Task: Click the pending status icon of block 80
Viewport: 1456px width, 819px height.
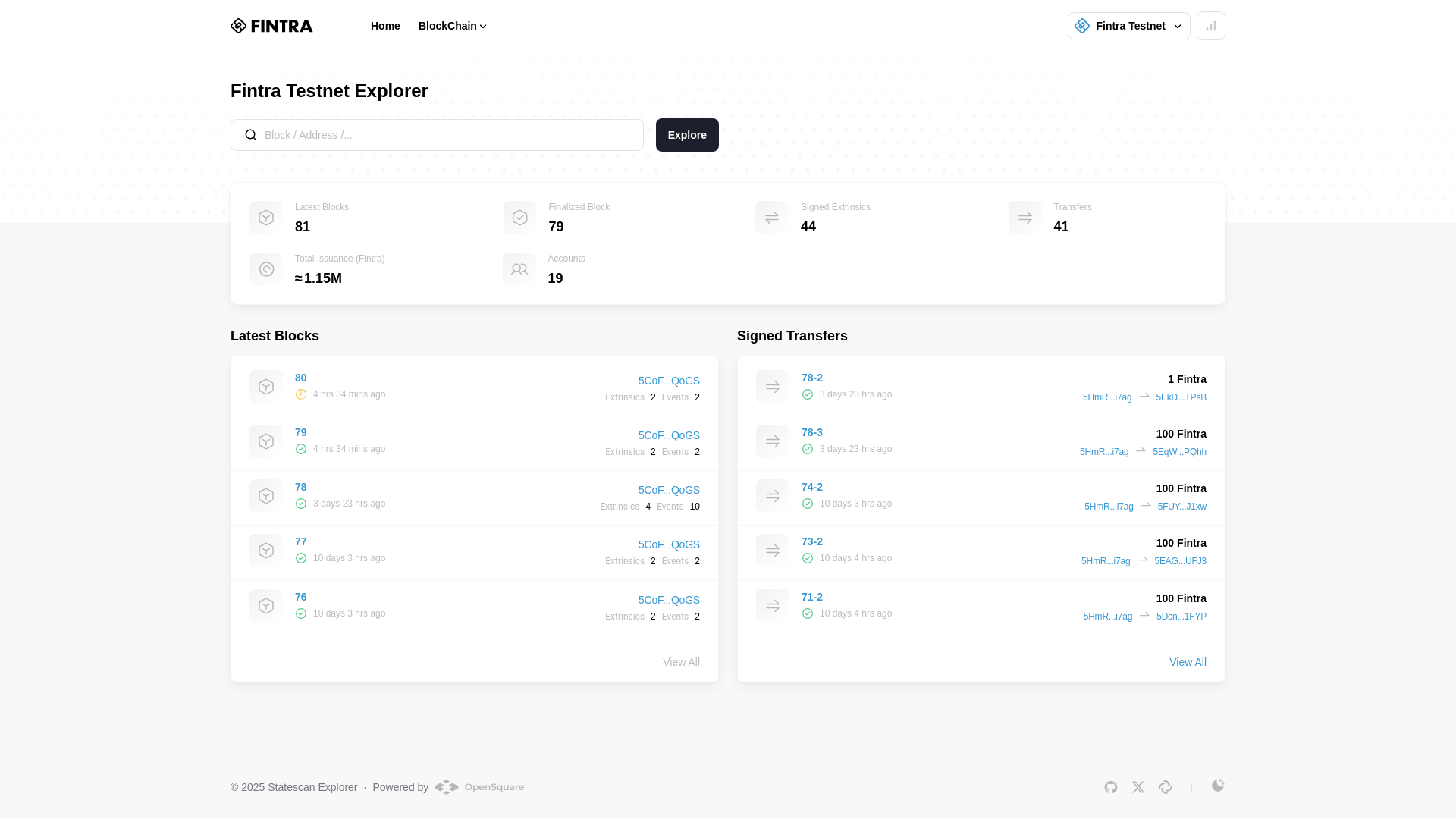Action: coord(301,394)
